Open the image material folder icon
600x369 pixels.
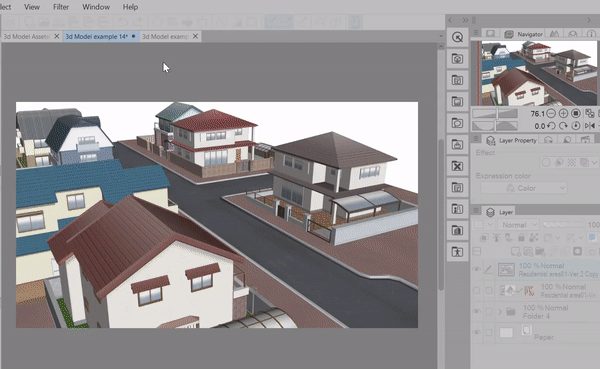click(x=457, y=101)
